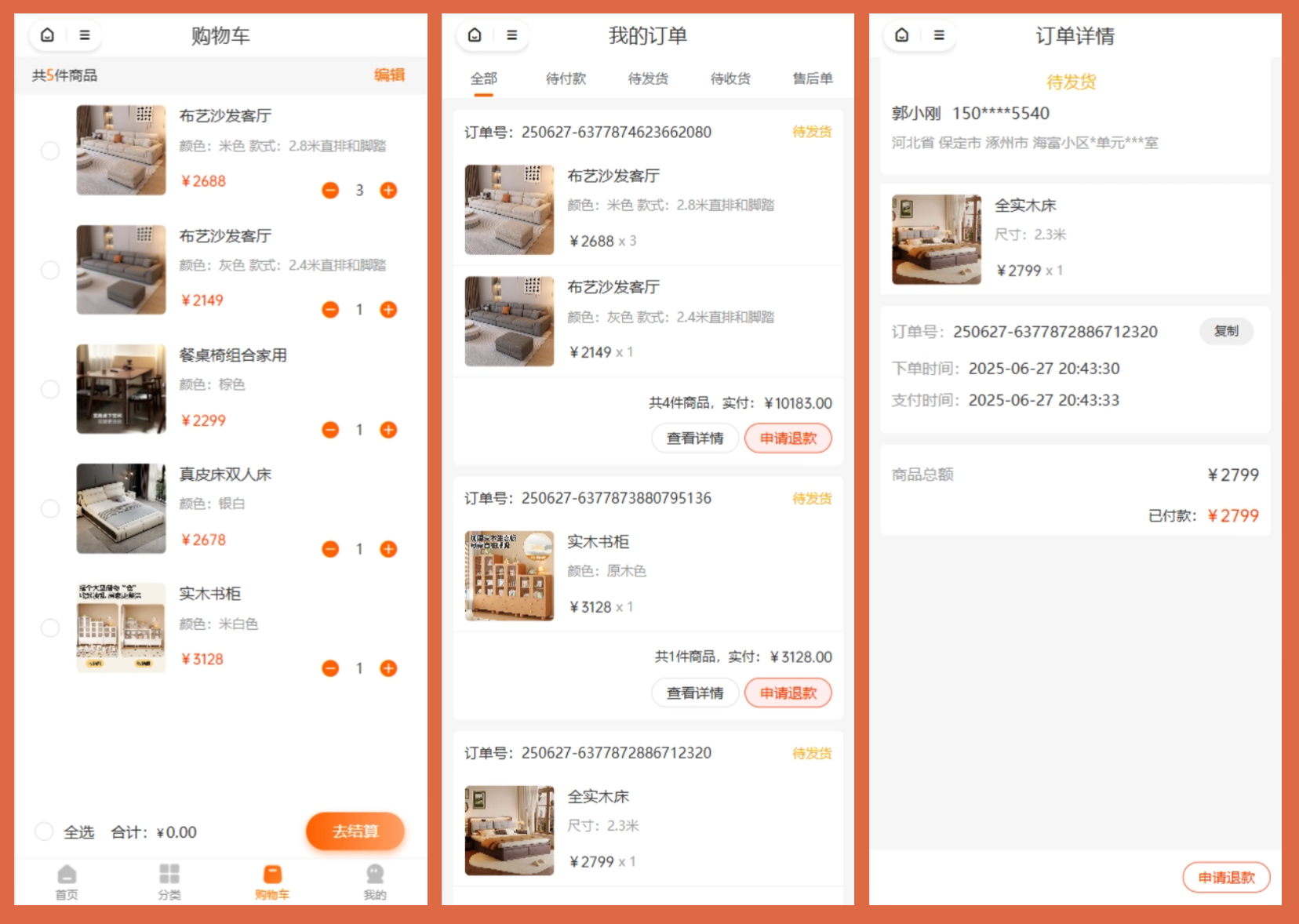Open 分类 category in bottom navigation
The image size is (1299, 924).
pyautogui.click(x=169, y=881)
